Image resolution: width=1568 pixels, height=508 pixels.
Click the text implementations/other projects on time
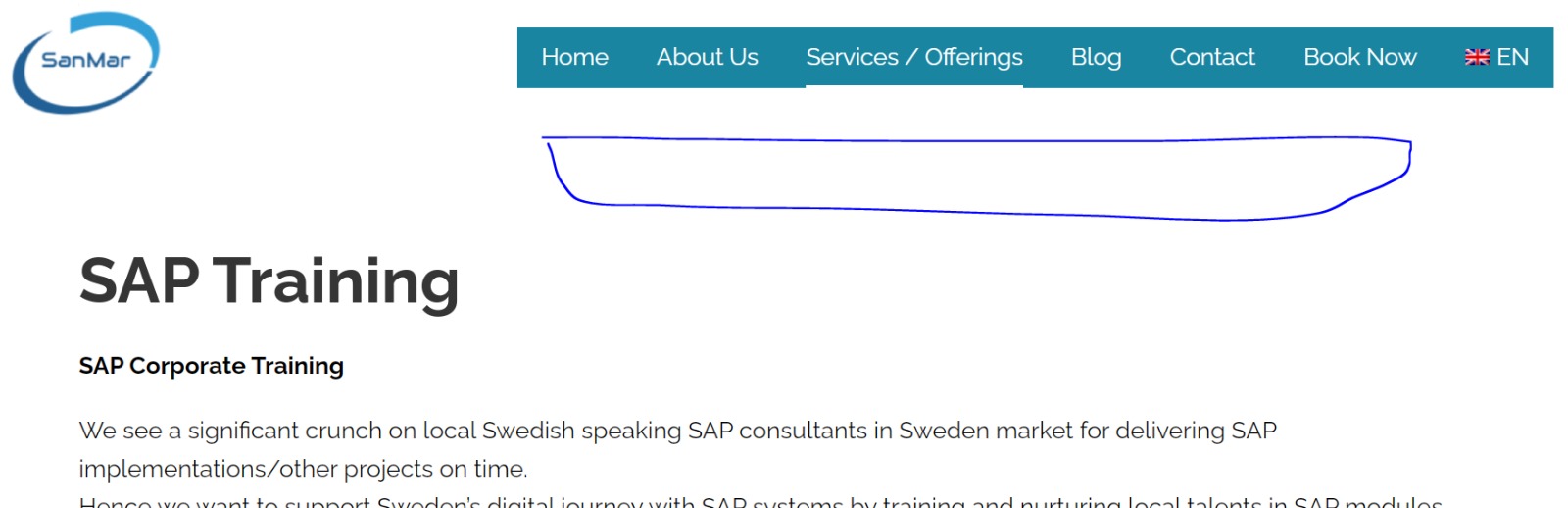(303, 469)
